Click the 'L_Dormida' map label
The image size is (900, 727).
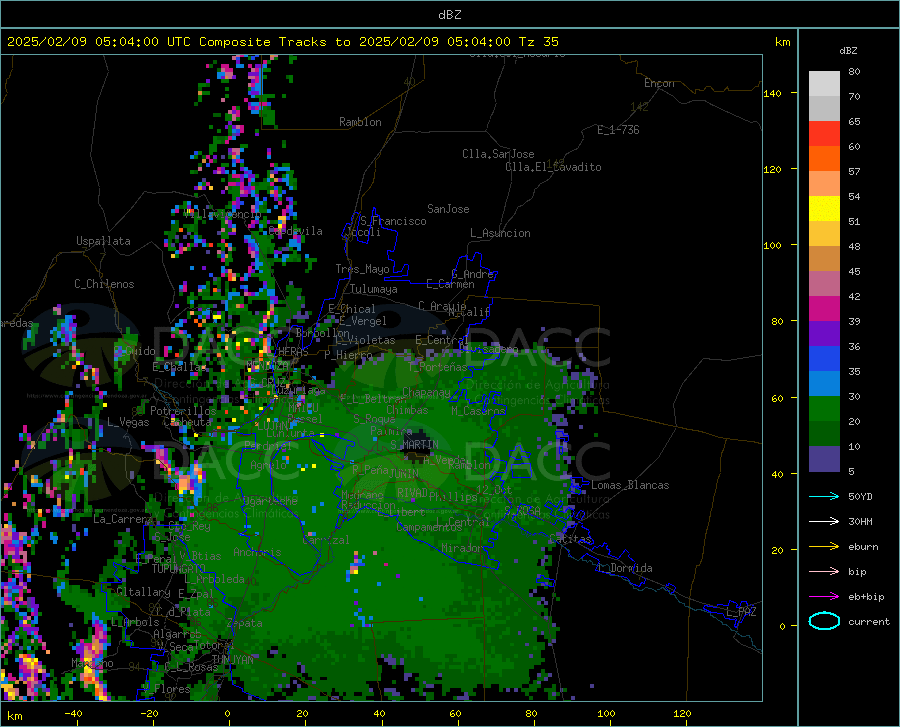624,568
